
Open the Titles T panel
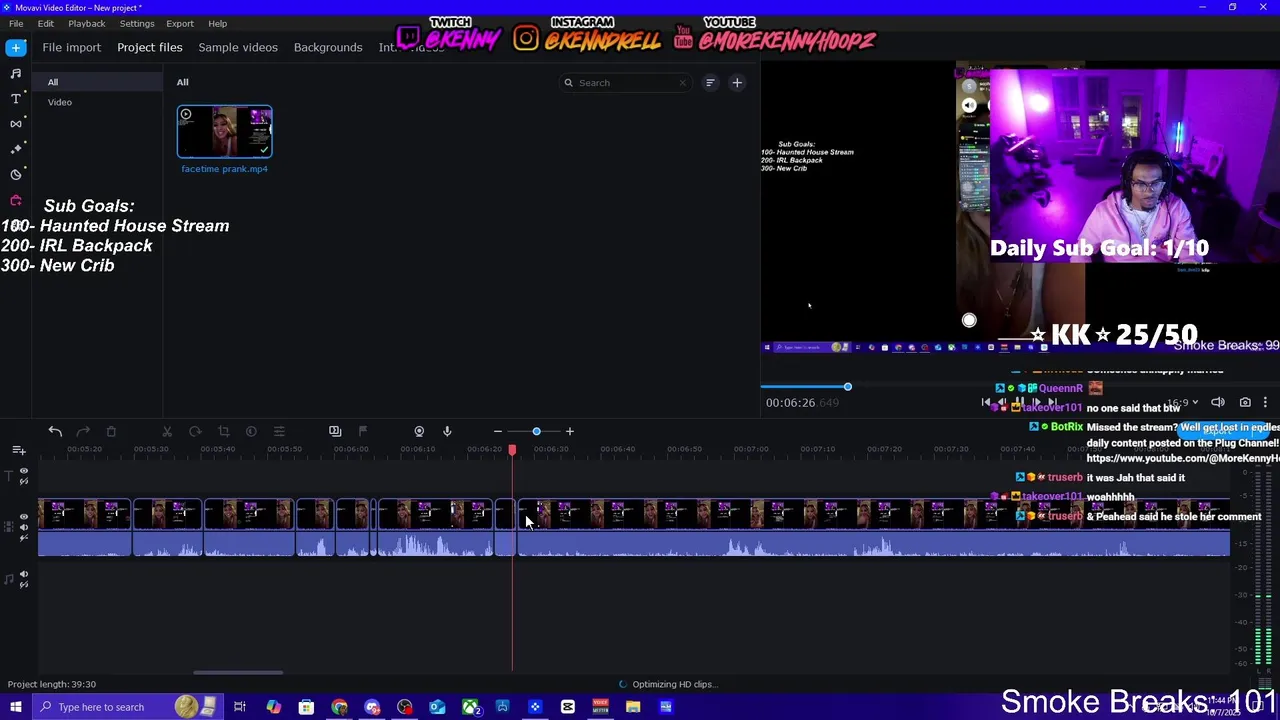click(x=16, y=98)
